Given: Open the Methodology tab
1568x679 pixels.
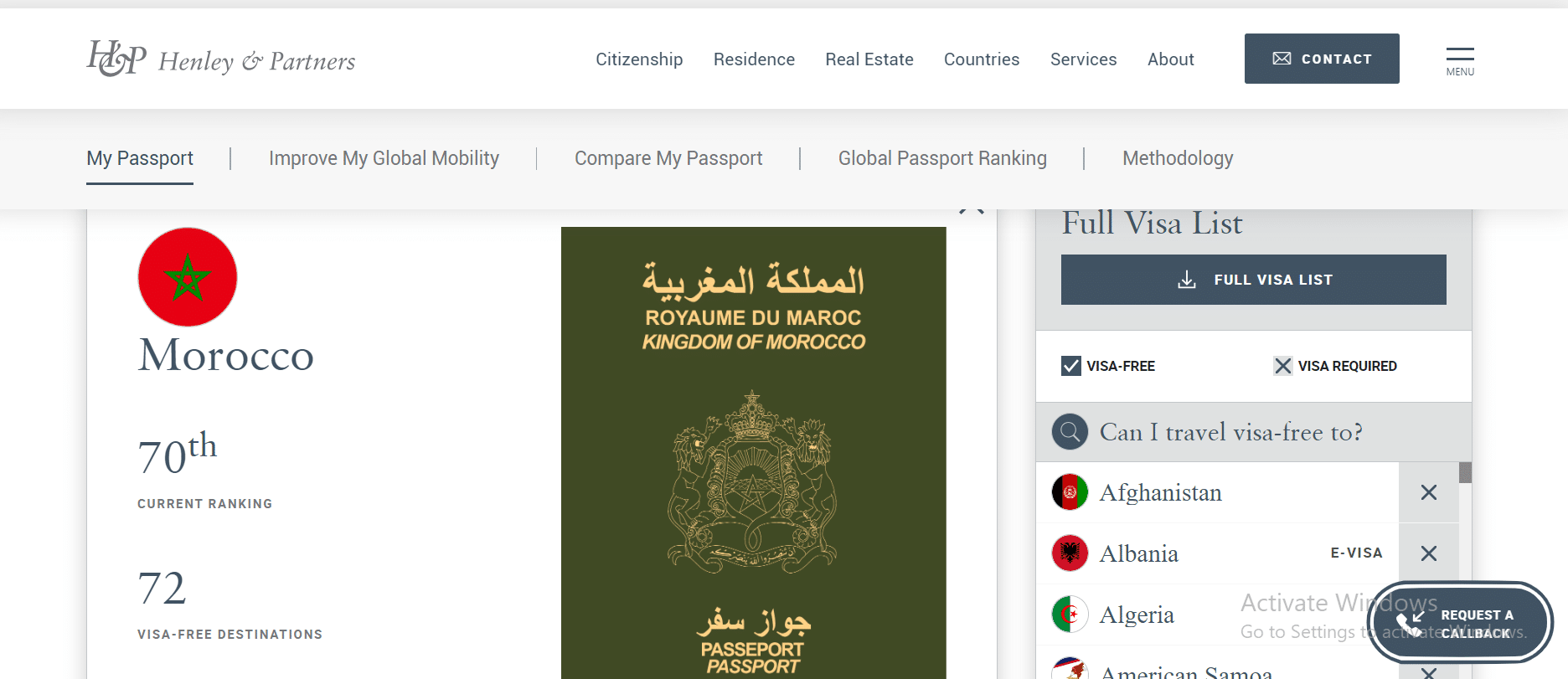Looking at the screenshot, I should pos(1178,158).
